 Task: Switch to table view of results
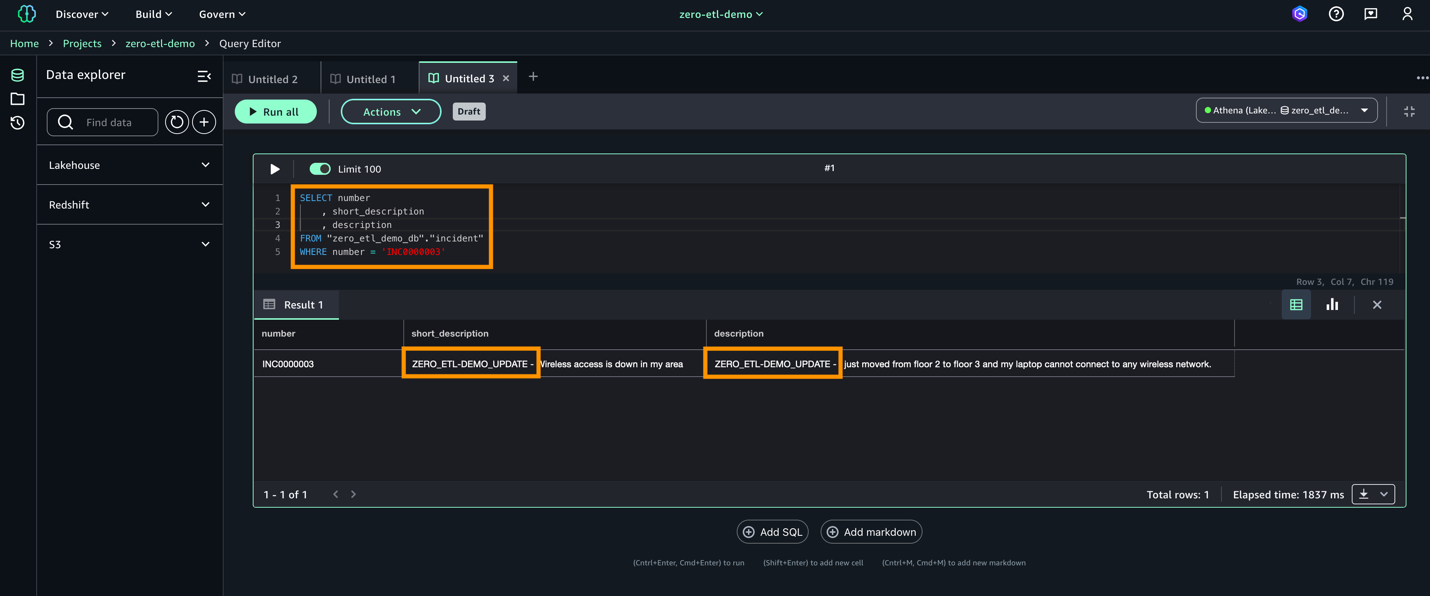pos(1296,305)
